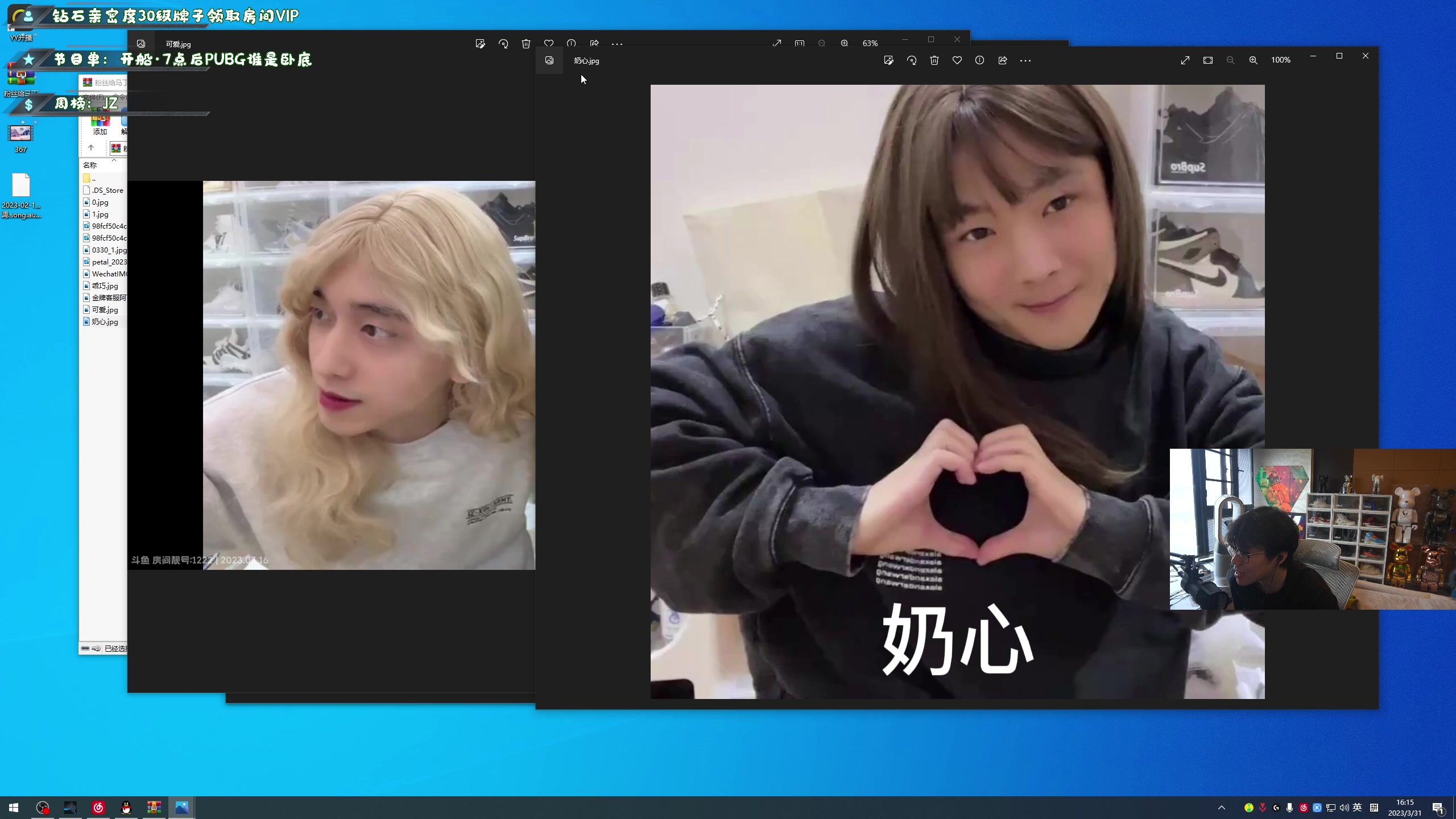This screenshot has width=1456, height=819.
Task: Select 乖巧.jpg in the archive list
Action: point(105,286)
